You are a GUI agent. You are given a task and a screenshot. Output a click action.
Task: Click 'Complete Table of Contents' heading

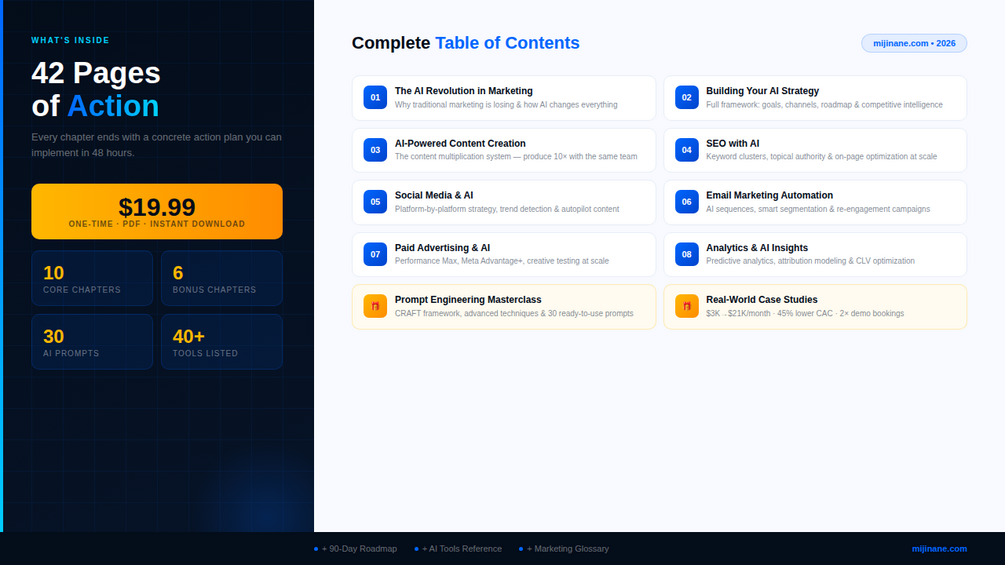tap(465, 43)
